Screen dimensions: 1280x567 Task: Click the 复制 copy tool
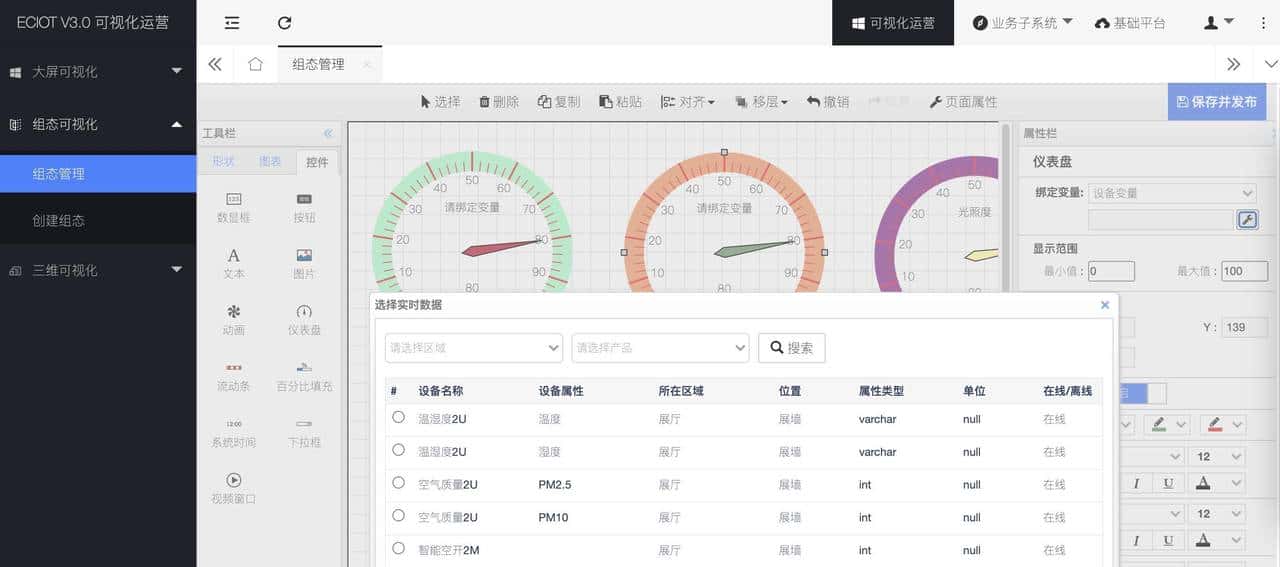click(559, 102)
